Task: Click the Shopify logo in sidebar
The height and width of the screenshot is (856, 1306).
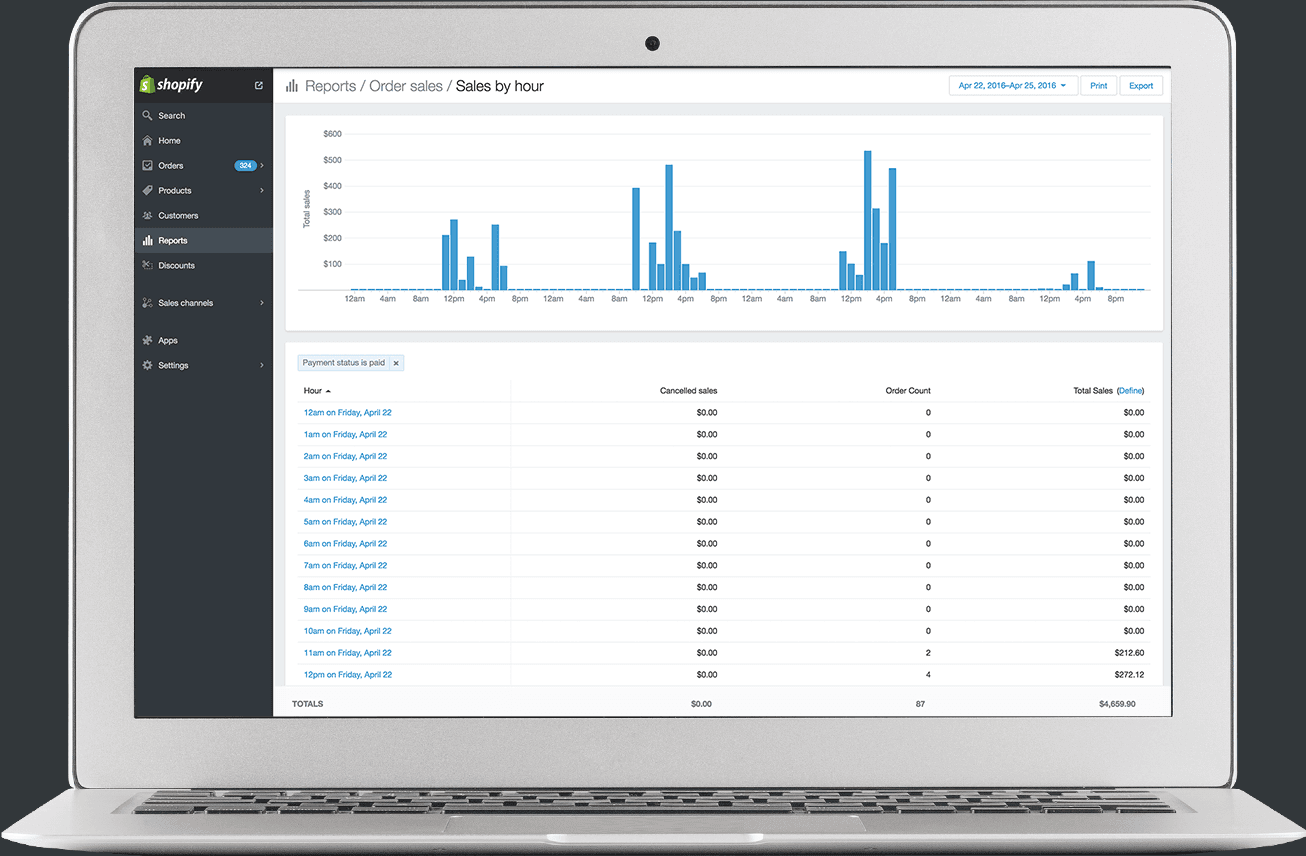Action: [171, 85]
